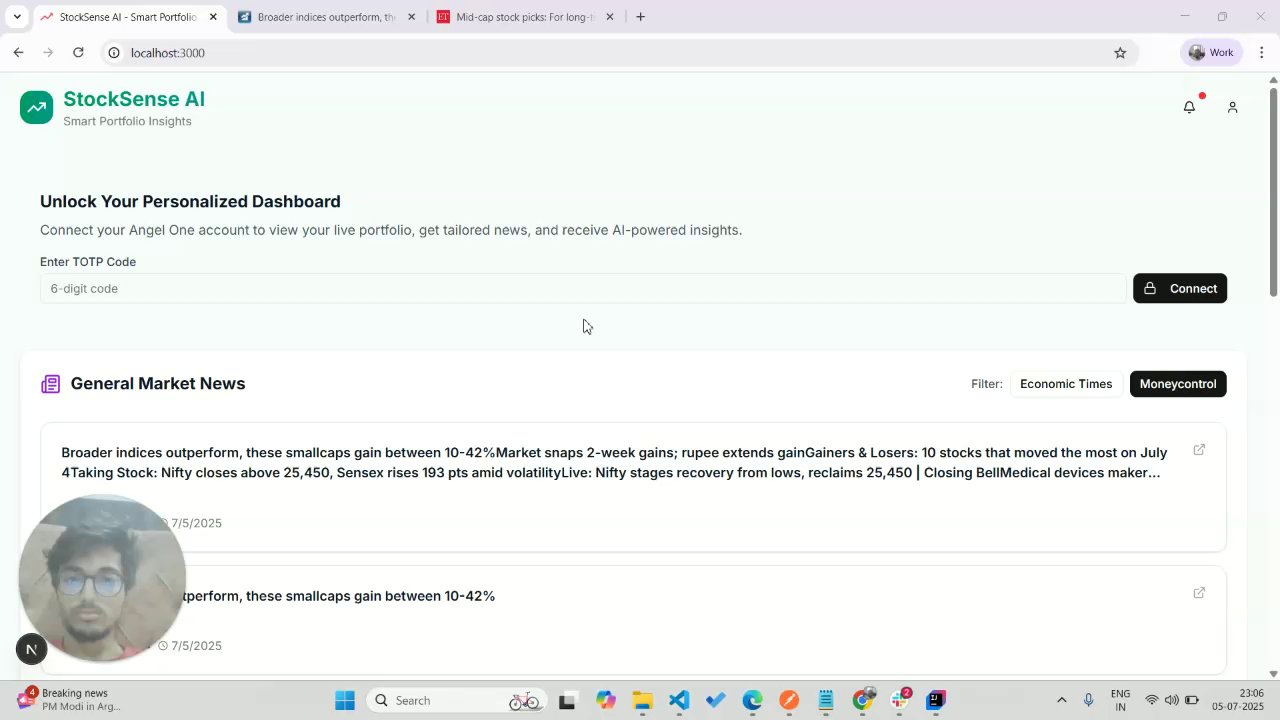
Task: Click the microphone tray icon
Action: point(1089,700)
